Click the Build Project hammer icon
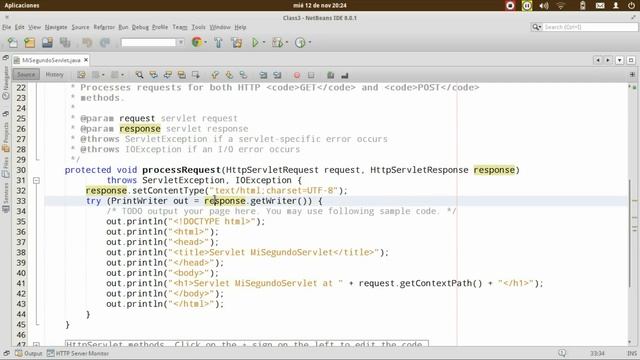This screenshot has height=360, width=640. pos(218,42)
